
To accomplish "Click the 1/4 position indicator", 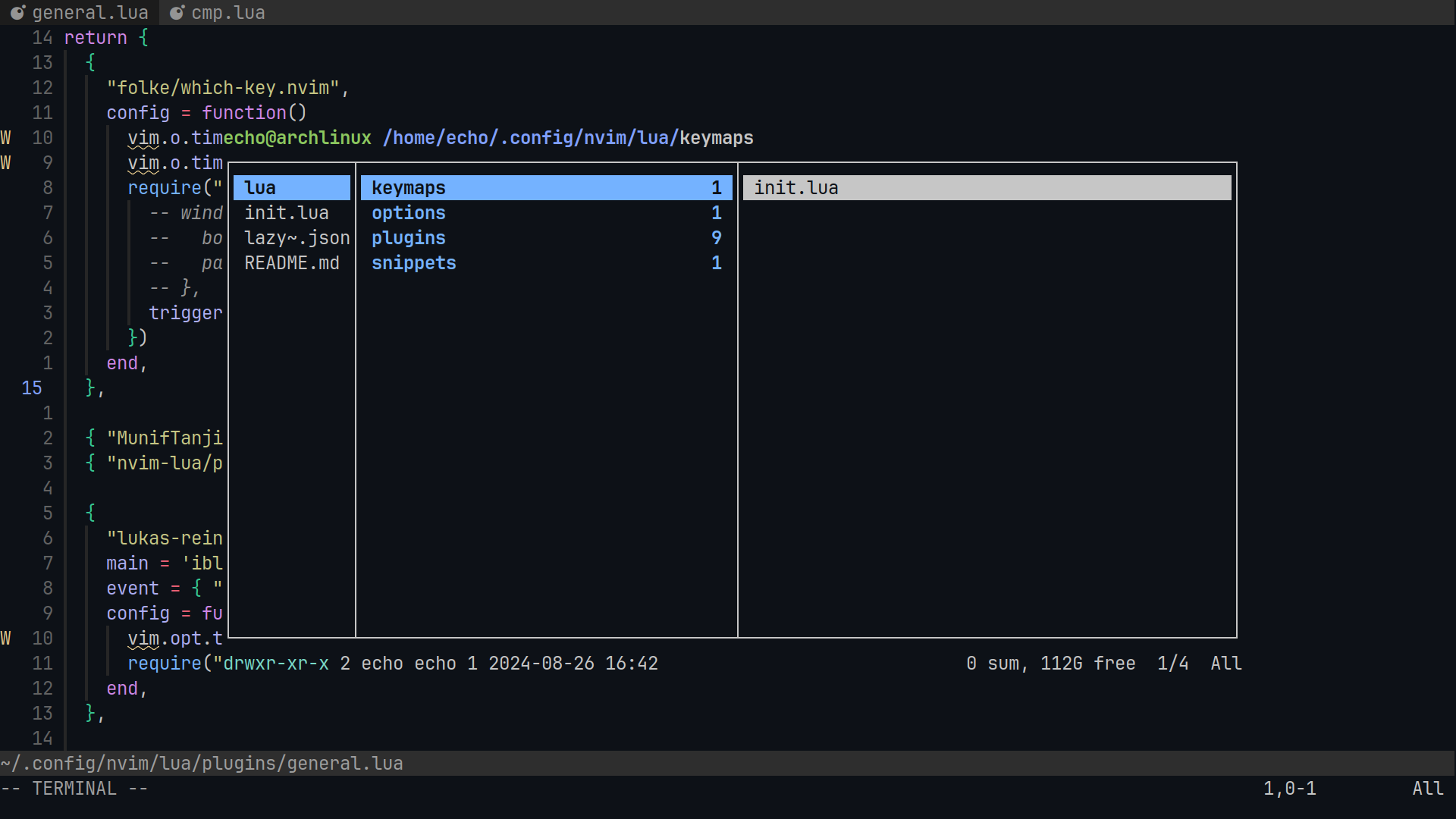I will click(x=1173, y=664).
